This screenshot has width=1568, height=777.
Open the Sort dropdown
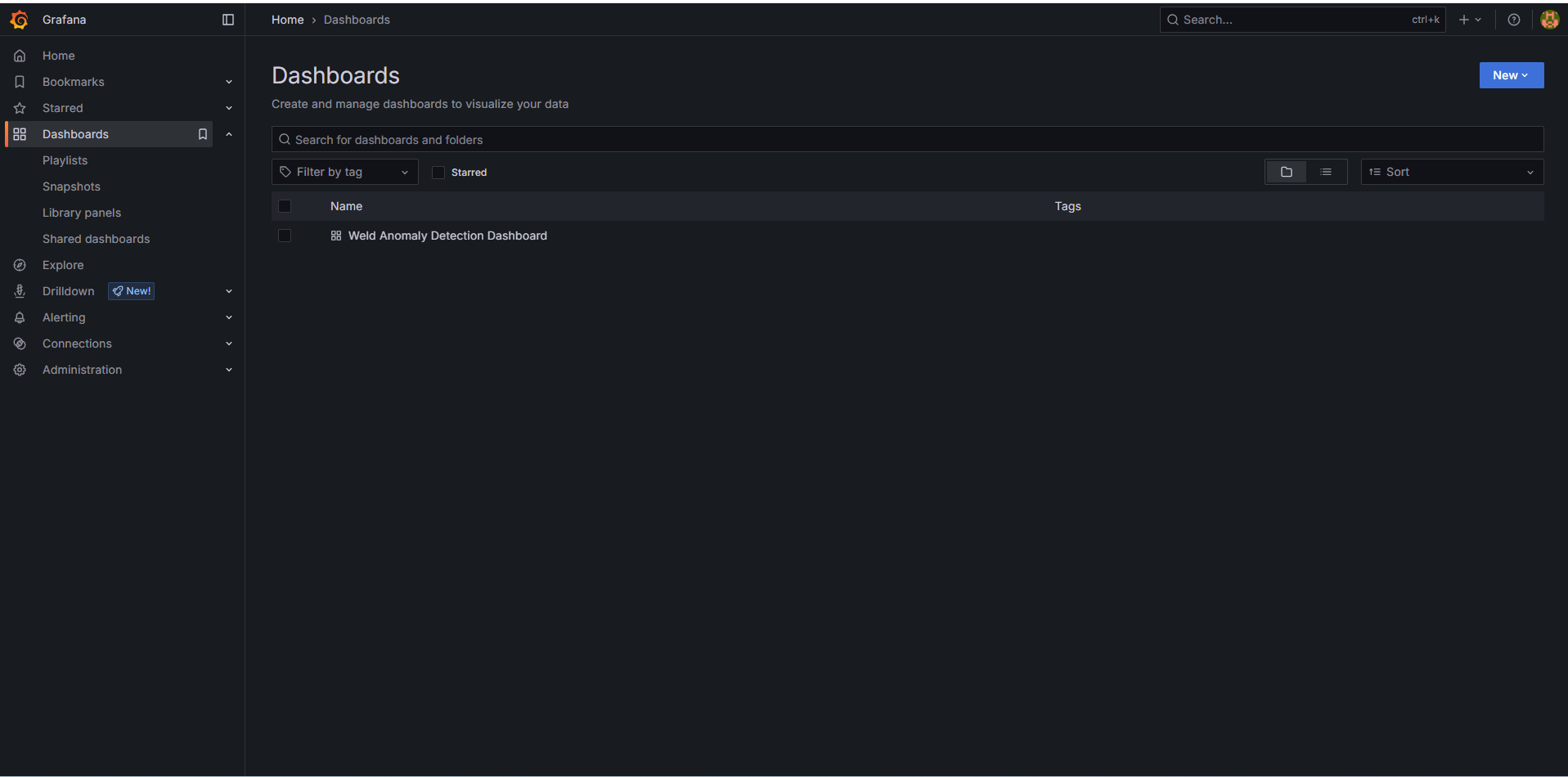[x=1450, y=171]
